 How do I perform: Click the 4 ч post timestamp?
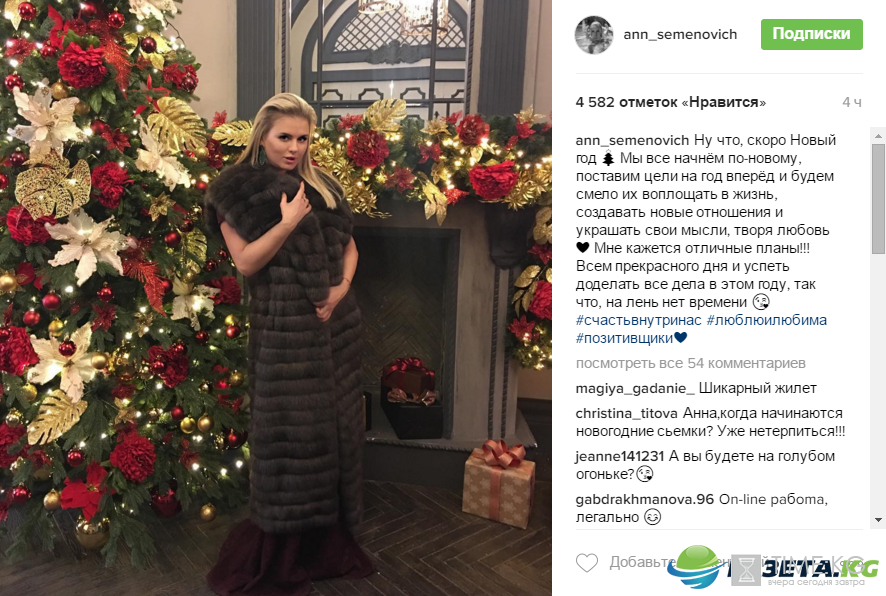pos(852,102)
